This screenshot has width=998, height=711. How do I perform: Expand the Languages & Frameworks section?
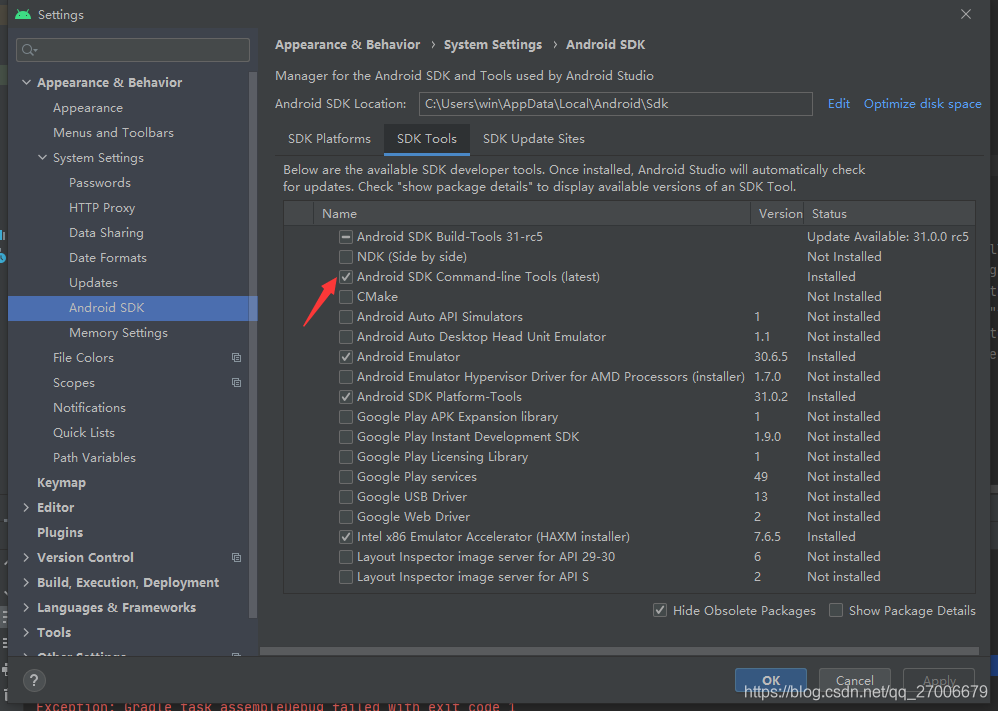coord(26,607)
